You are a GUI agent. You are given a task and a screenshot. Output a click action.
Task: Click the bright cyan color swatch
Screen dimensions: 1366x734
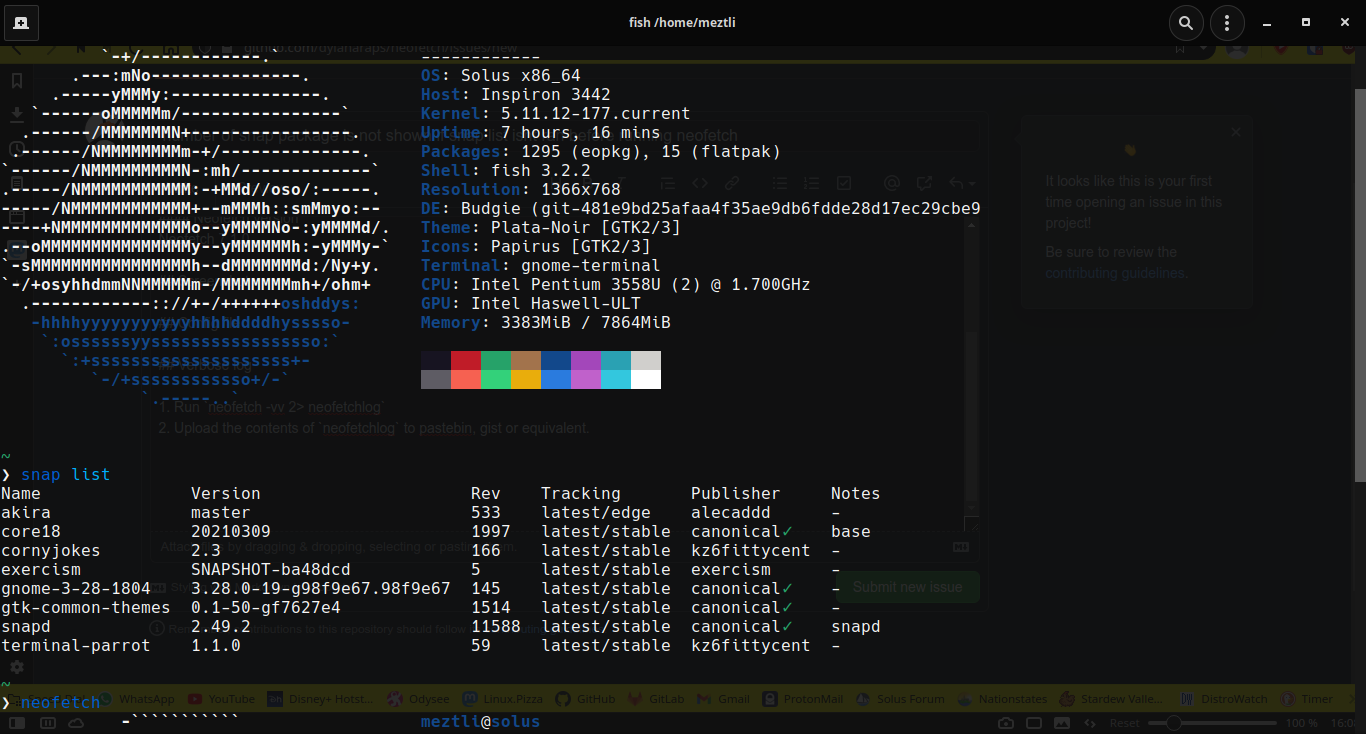tap(616, 379)
